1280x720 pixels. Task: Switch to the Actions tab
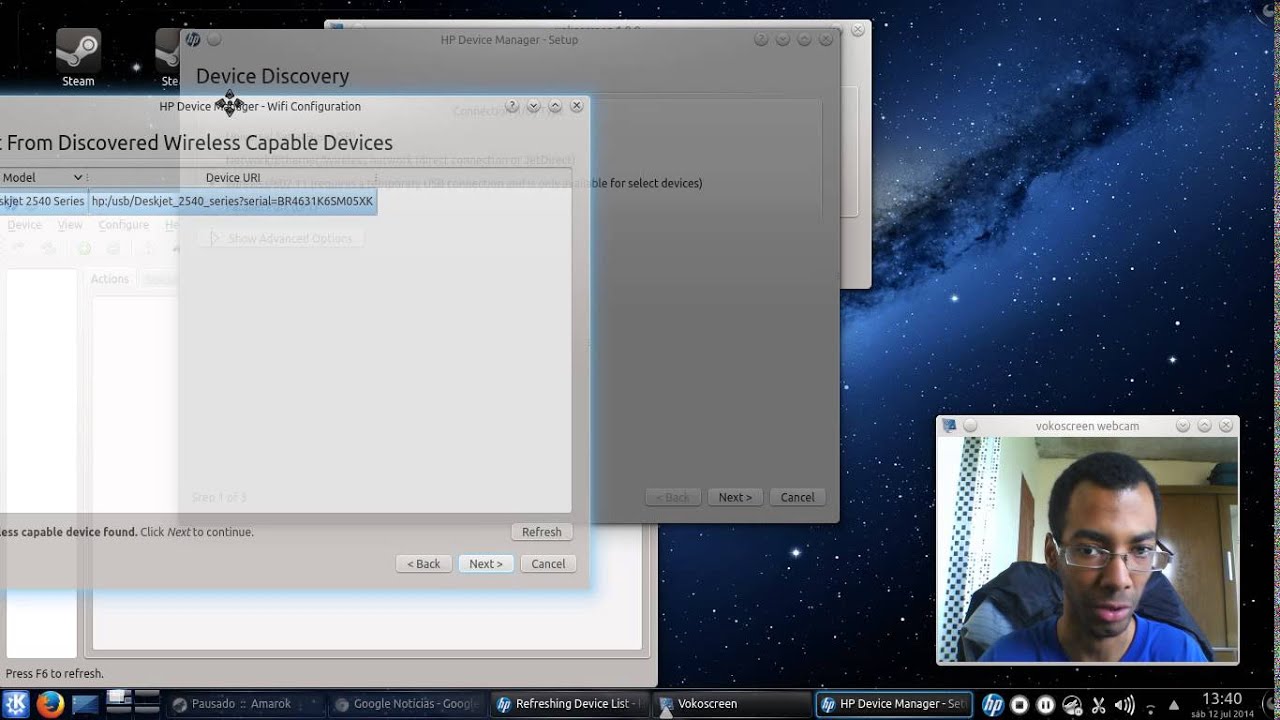click(x=110, y=279)
